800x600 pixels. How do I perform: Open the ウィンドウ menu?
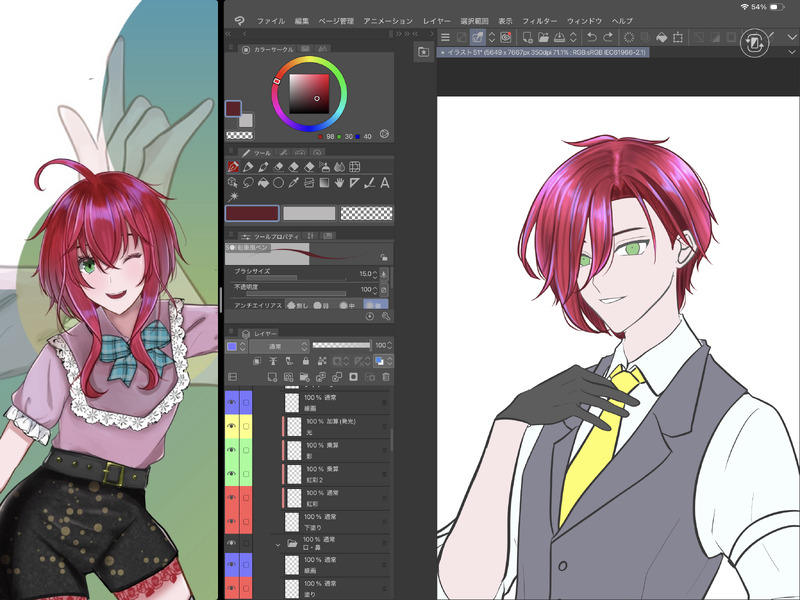pyautogui.click(x=584, y=21)
